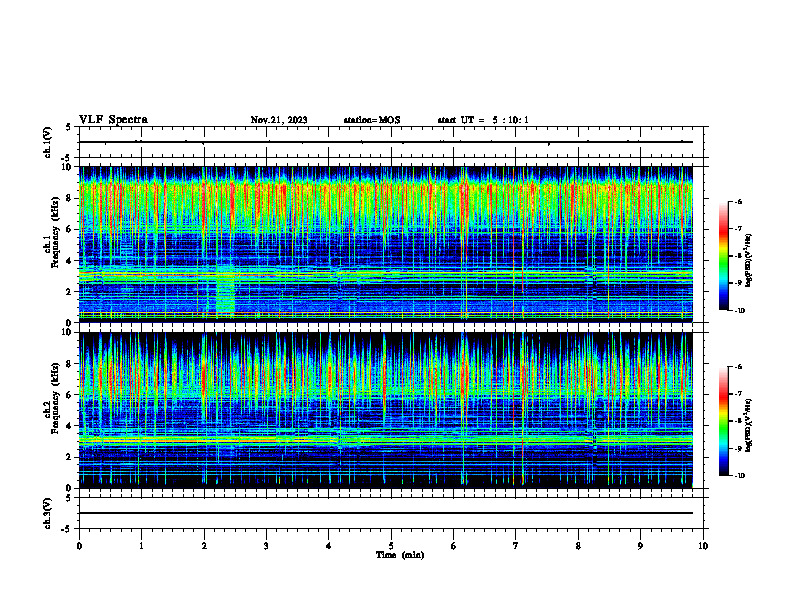This screenshot has height=612, width=792.
Task: Click the "ch.3(V)" waveform axis label
Action: click(x=48, y=513)
